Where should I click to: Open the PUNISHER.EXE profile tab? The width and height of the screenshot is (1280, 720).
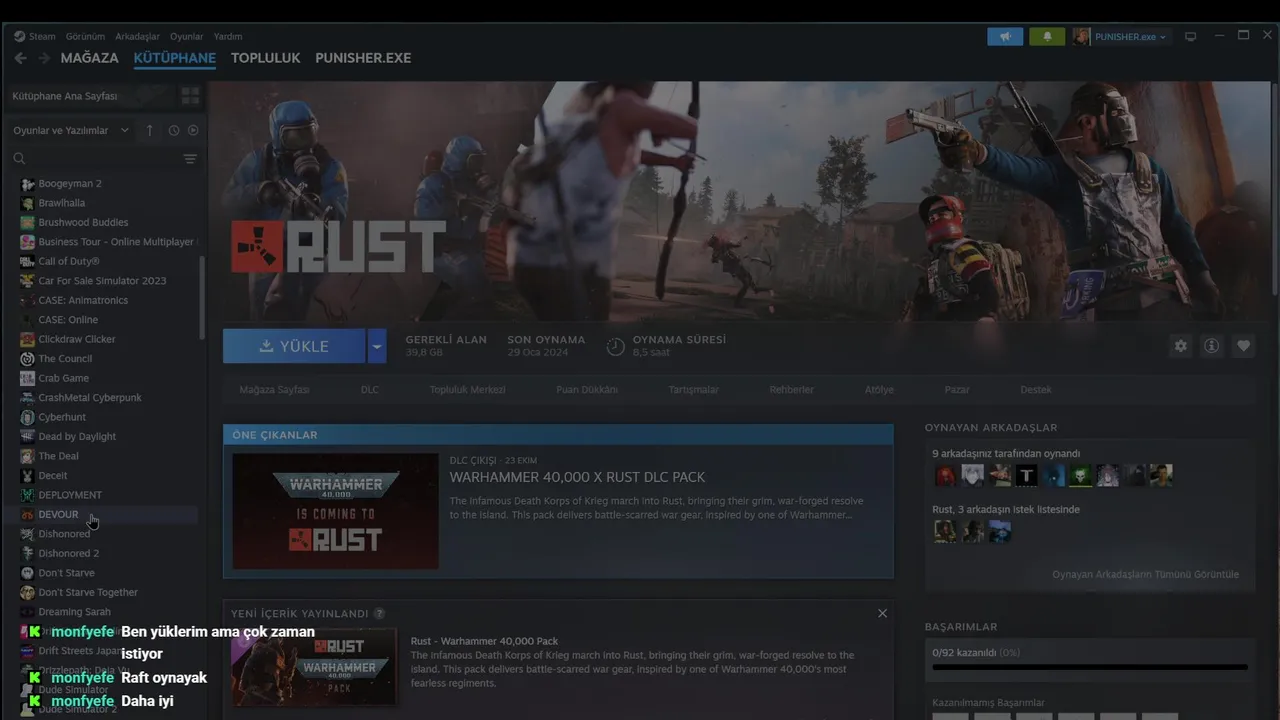(363, 58)
